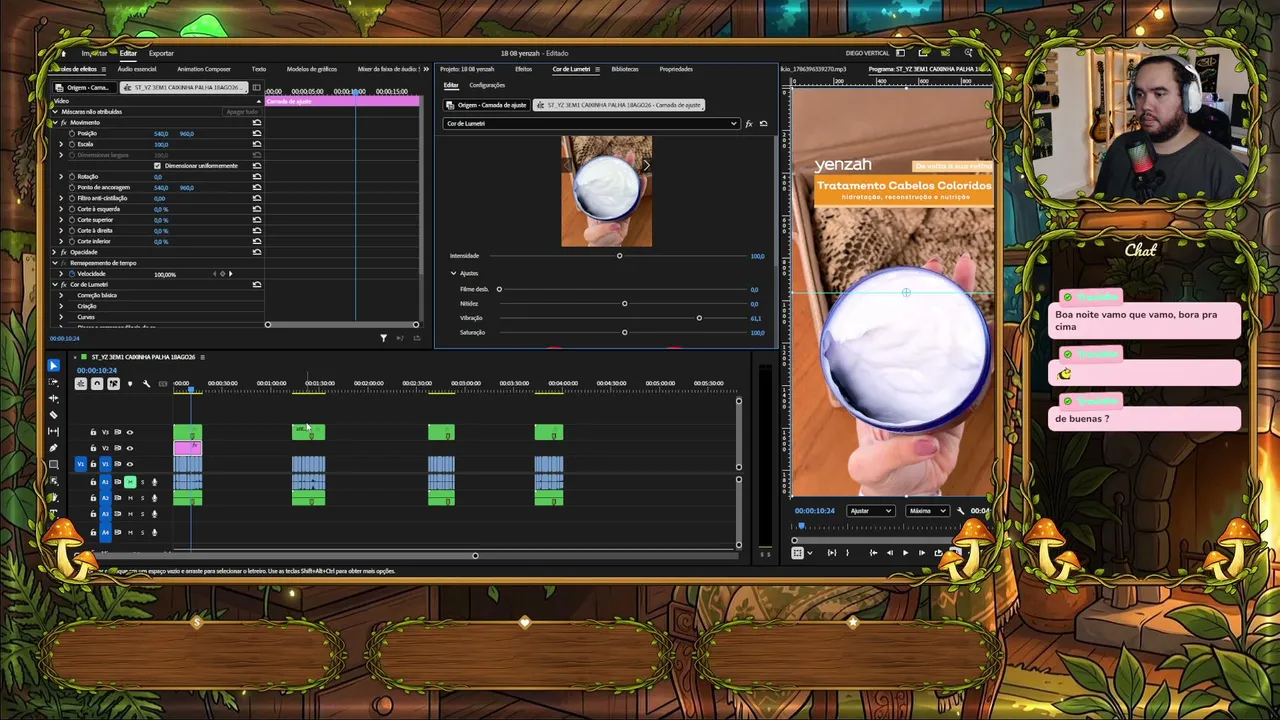Image resolution: width=1280 pixels, height=720 pixels.
Task: Solo audio track A1
Action: (x=142, y=482)
